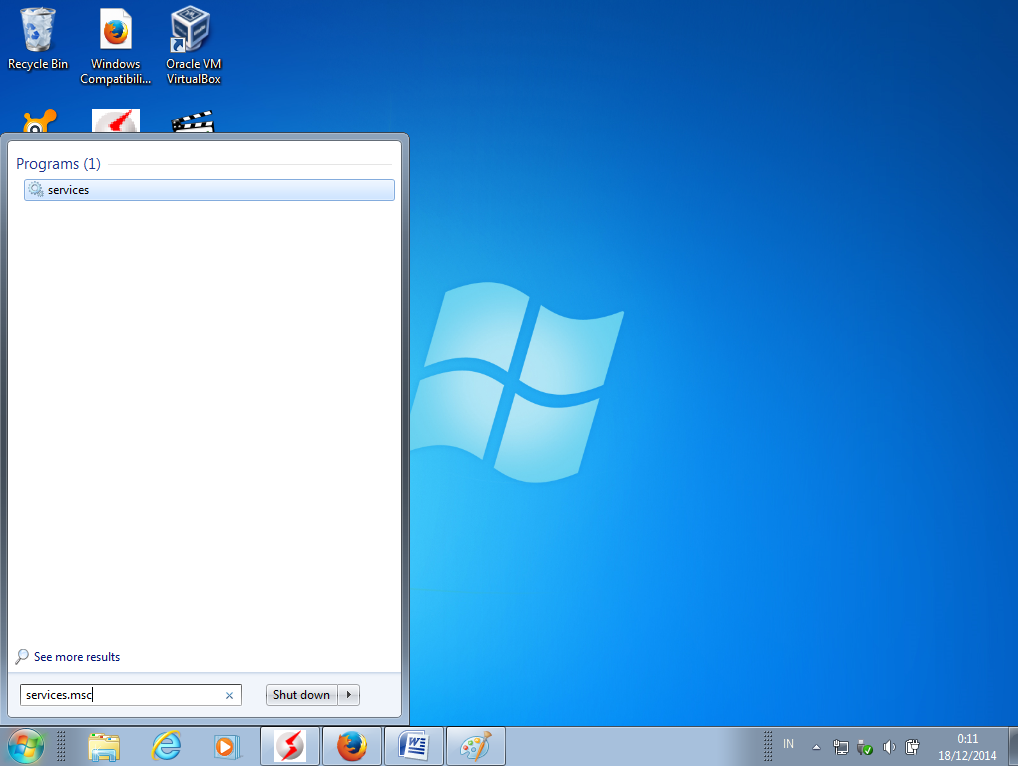Open See more results link
This screenshot has height=766, width=1018.
(76, 657)
